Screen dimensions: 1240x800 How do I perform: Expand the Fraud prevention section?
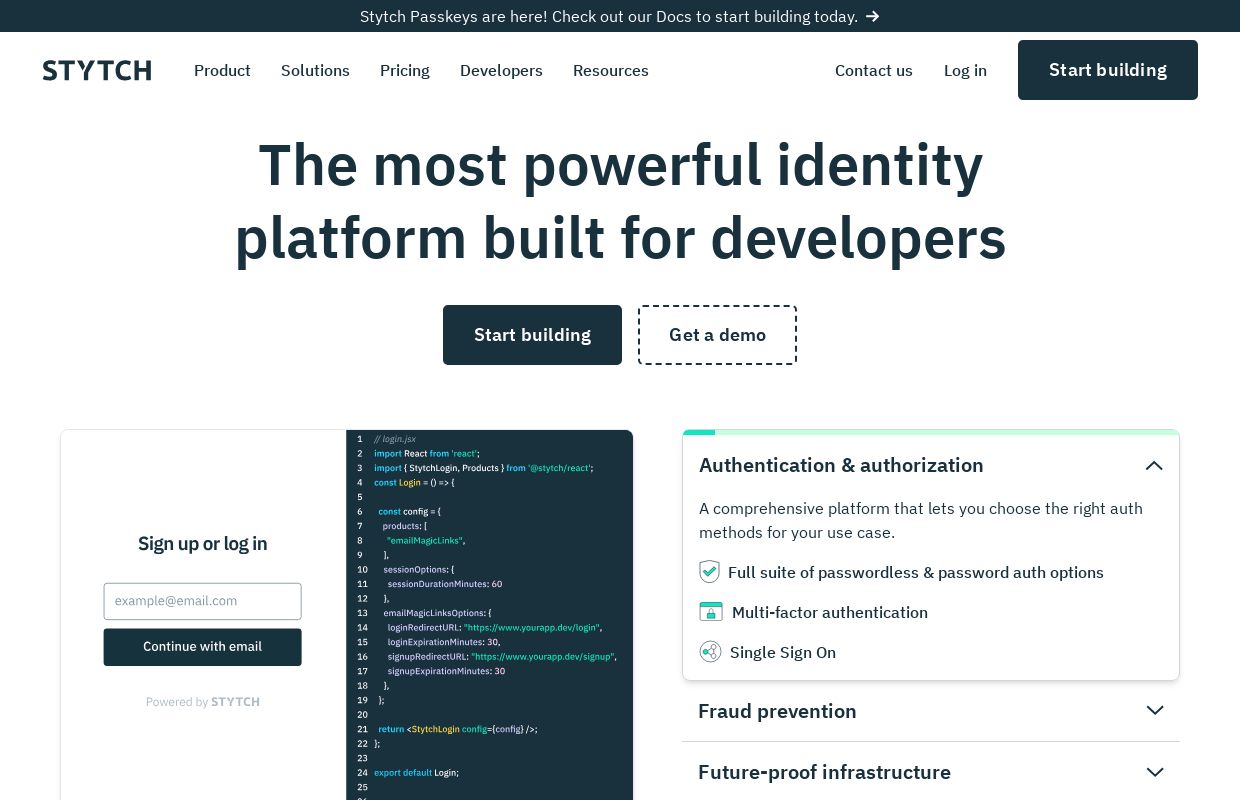click(x=931, y=711)
